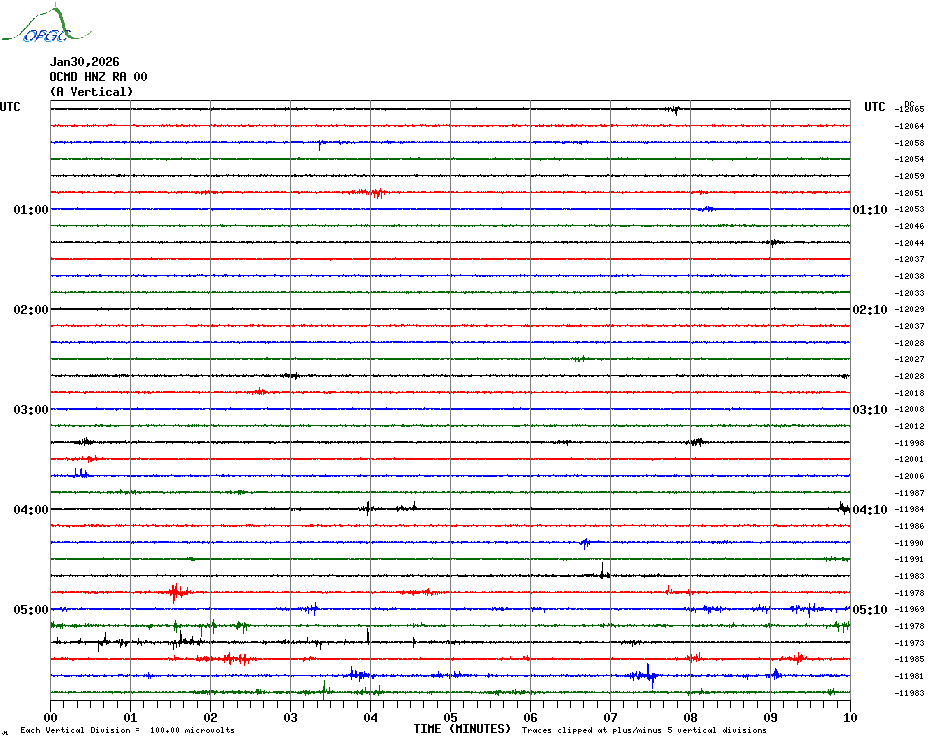Click the 04:00 UTC hour label
The width and height of the screenshot is (930, 744).
(30, 510)
